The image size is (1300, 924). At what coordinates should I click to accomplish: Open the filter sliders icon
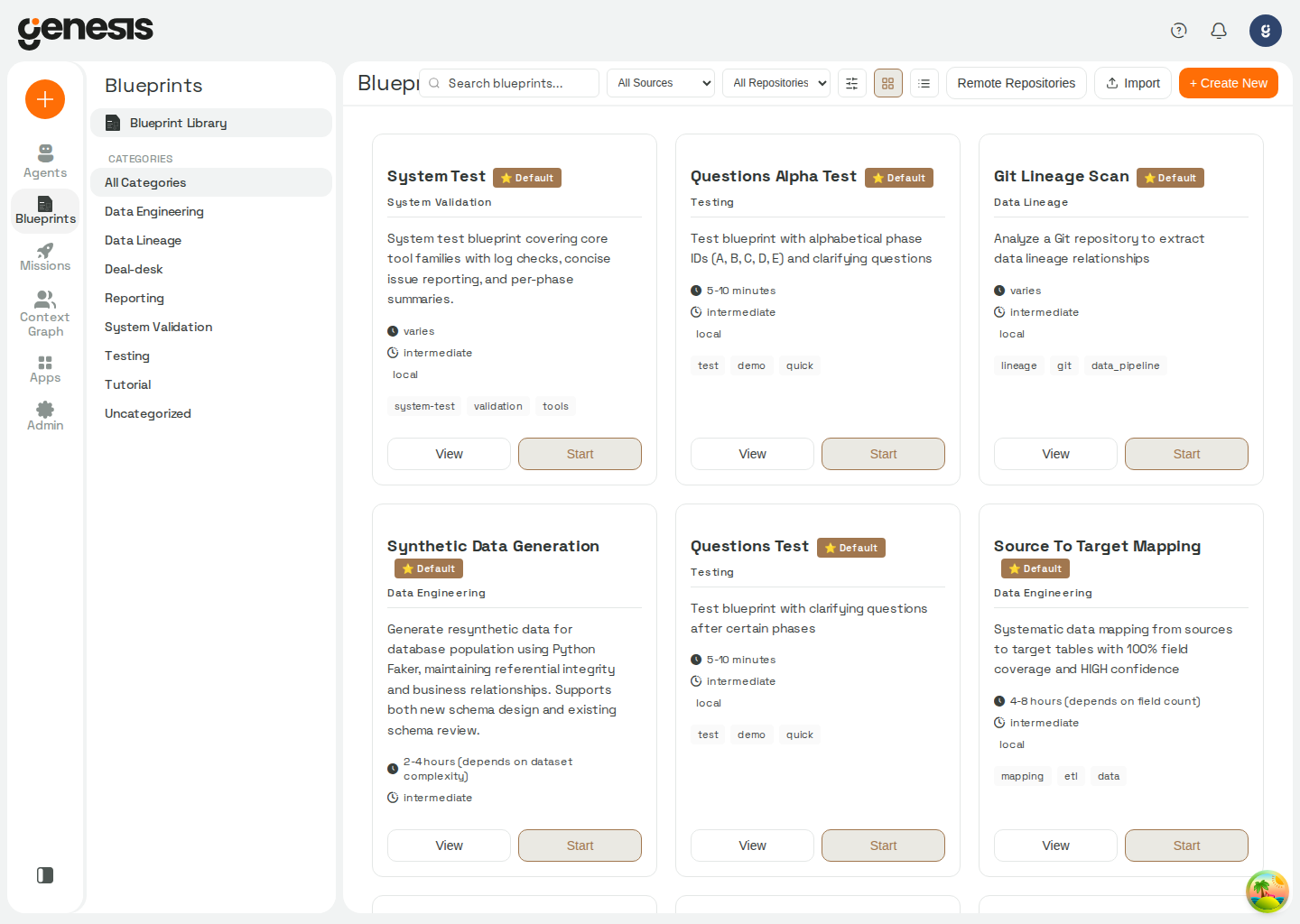click(852, 83)
